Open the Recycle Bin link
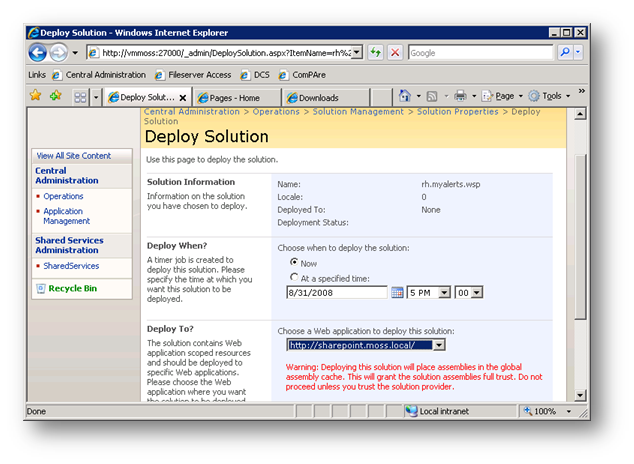 tap(73, 288)
